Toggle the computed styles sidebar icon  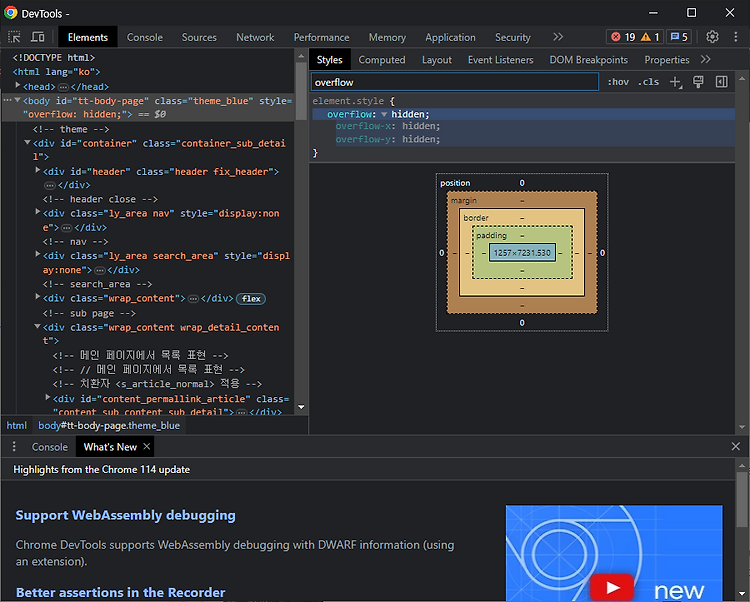pos(722,82)
